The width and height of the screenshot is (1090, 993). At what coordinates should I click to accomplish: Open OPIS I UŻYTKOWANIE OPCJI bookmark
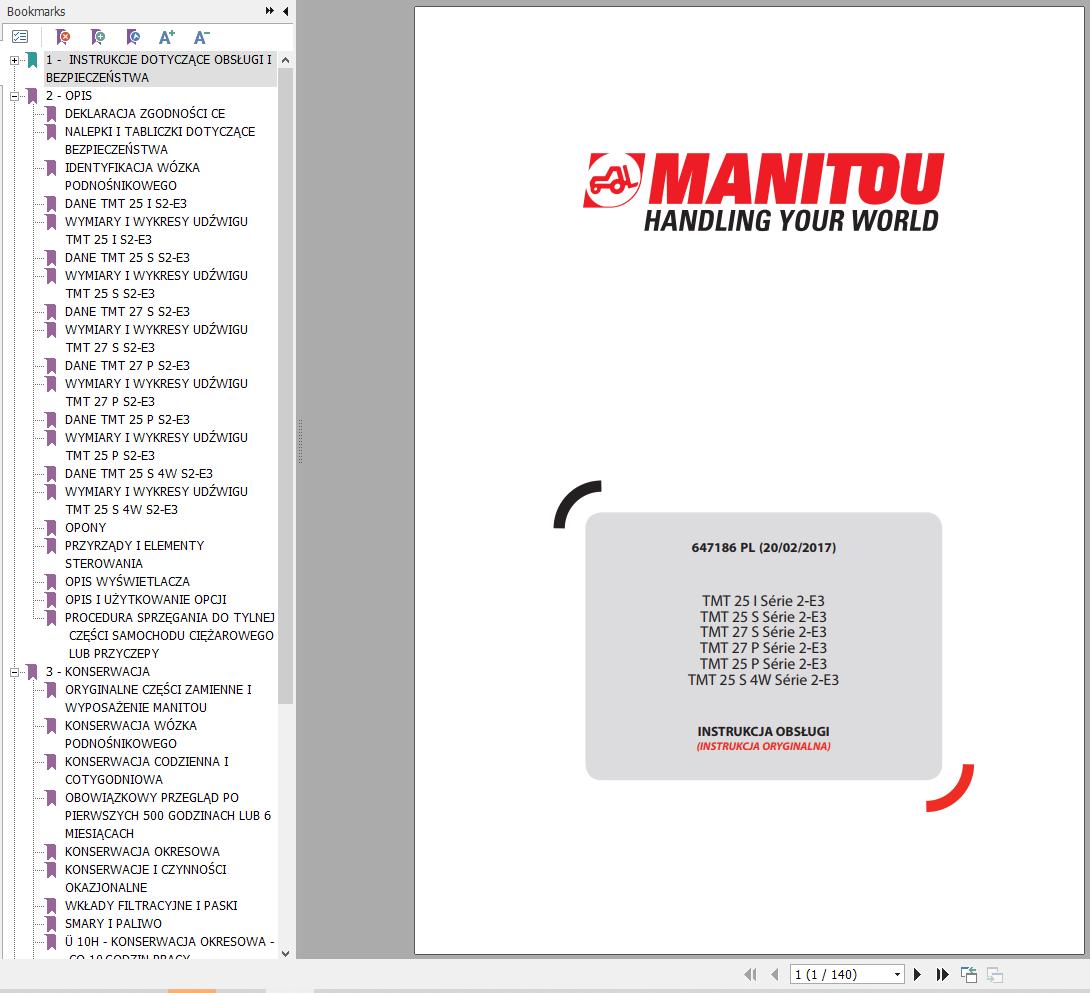[146, 599]
